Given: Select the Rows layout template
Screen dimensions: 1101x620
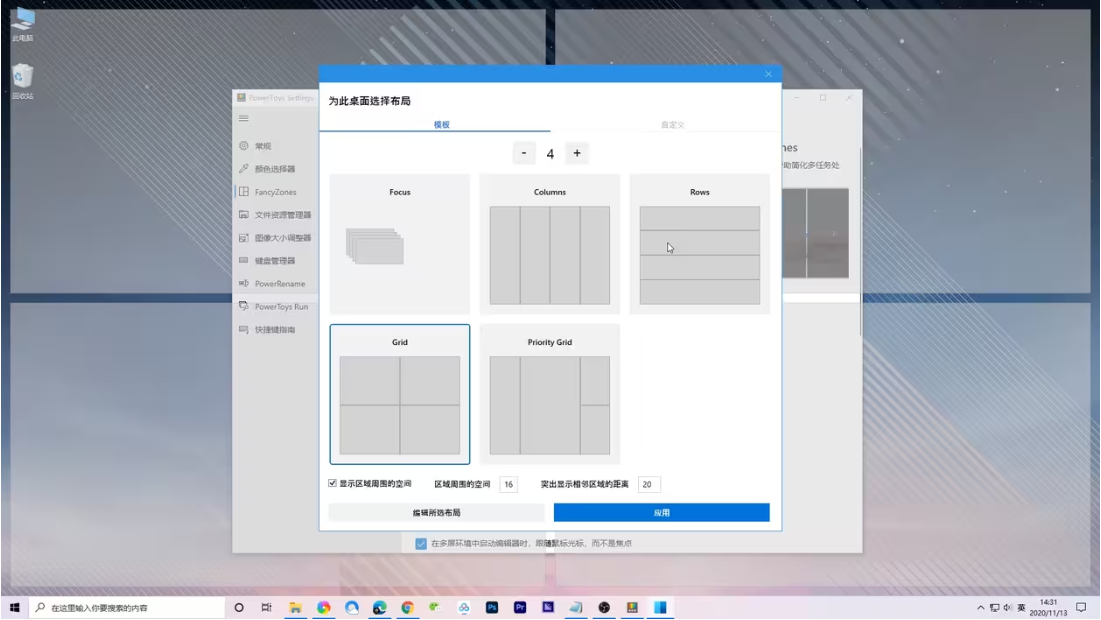Looking at the screenshot, I should (699, 244).
